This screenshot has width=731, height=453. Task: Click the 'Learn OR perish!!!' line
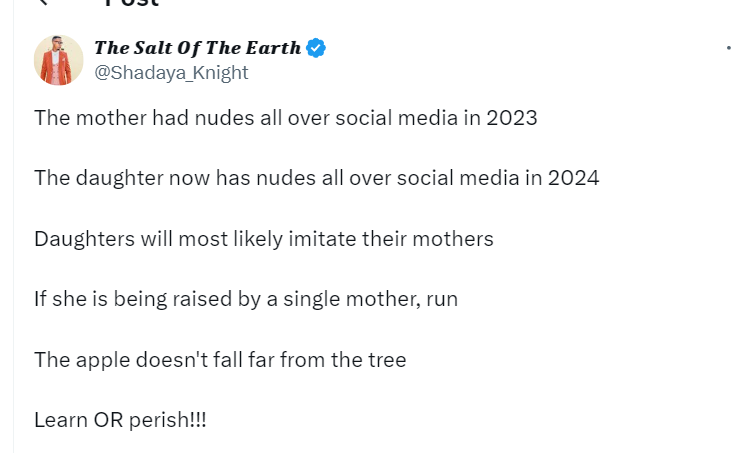[x=120, y=420]
